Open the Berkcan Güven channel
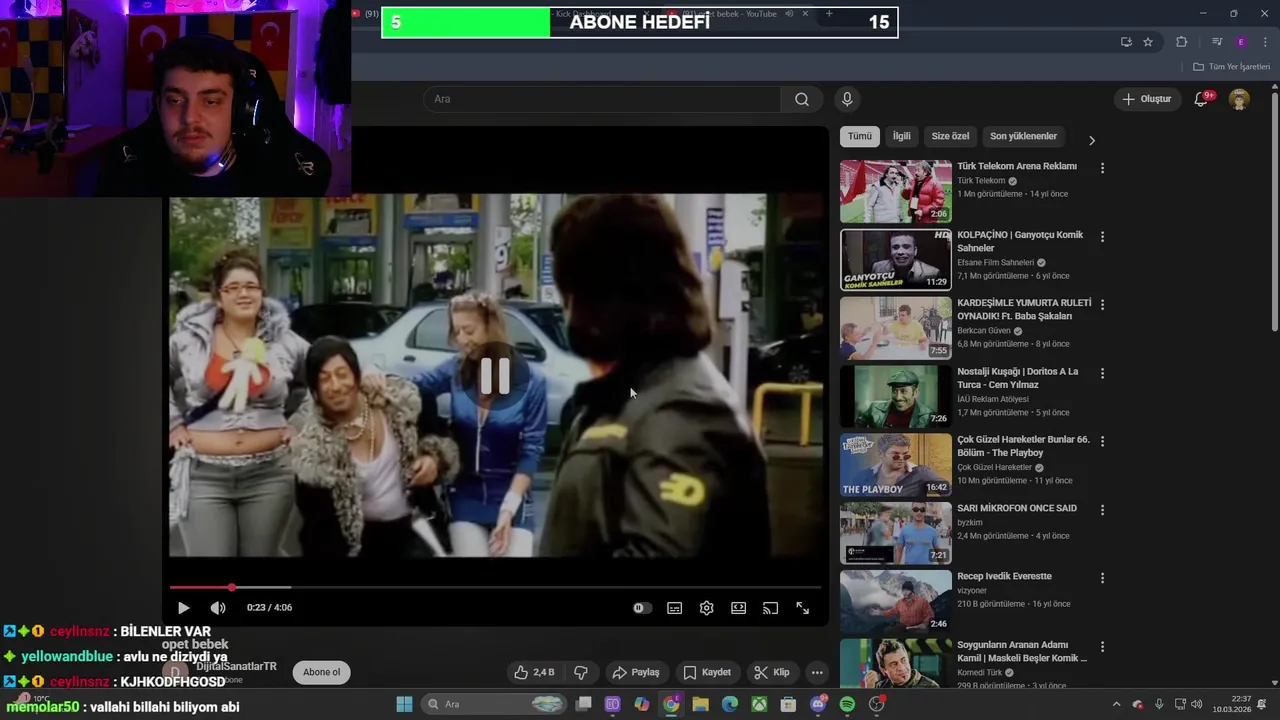The height and width of the screenshot is (720, 1280). (984, 331)
